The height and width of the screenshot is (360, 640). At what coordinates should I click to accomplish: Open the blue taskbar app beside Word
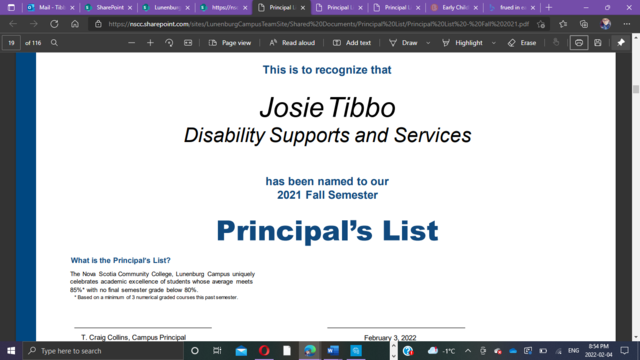point(356,351)
